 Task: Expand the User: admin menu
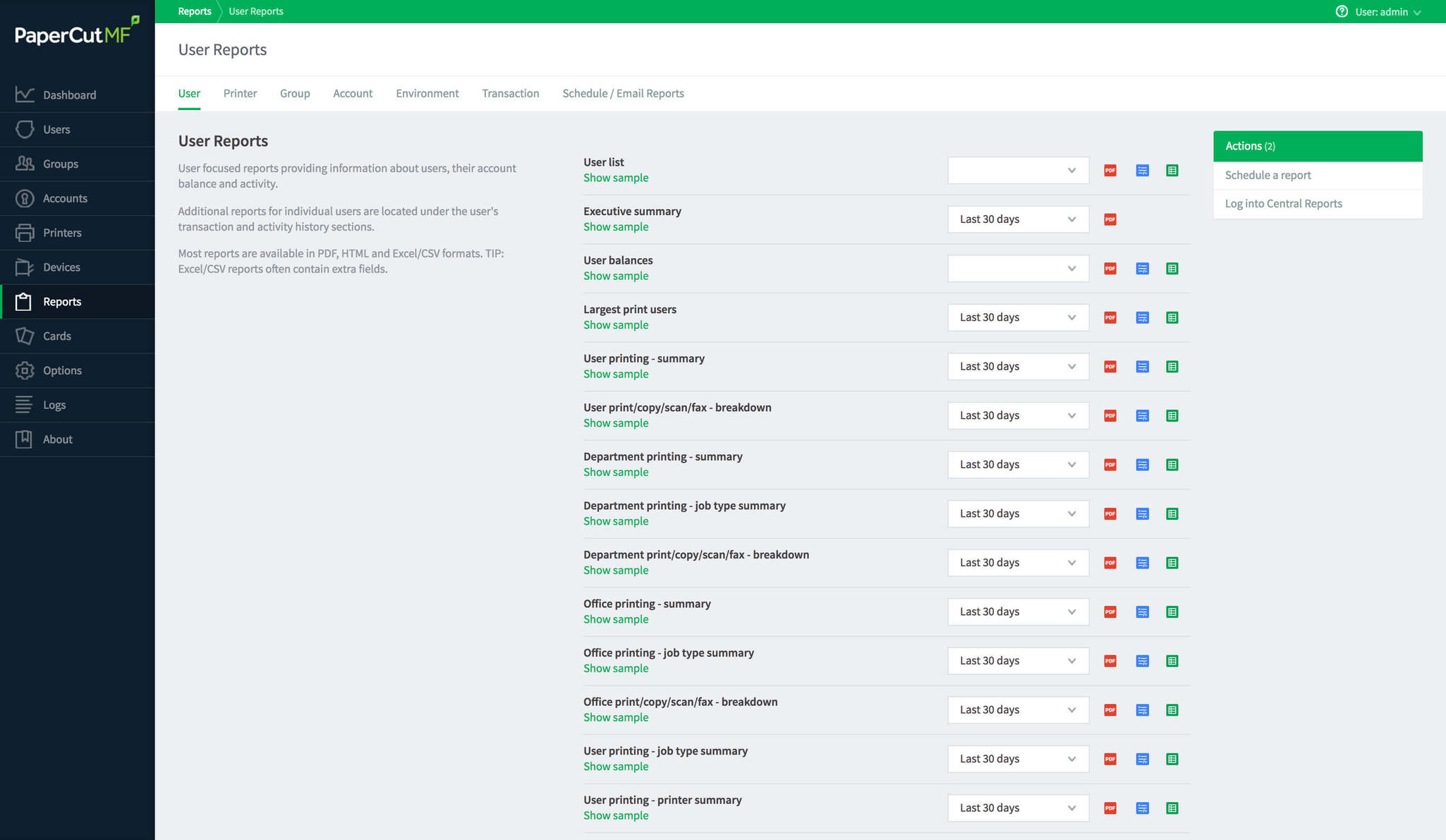1387,12
